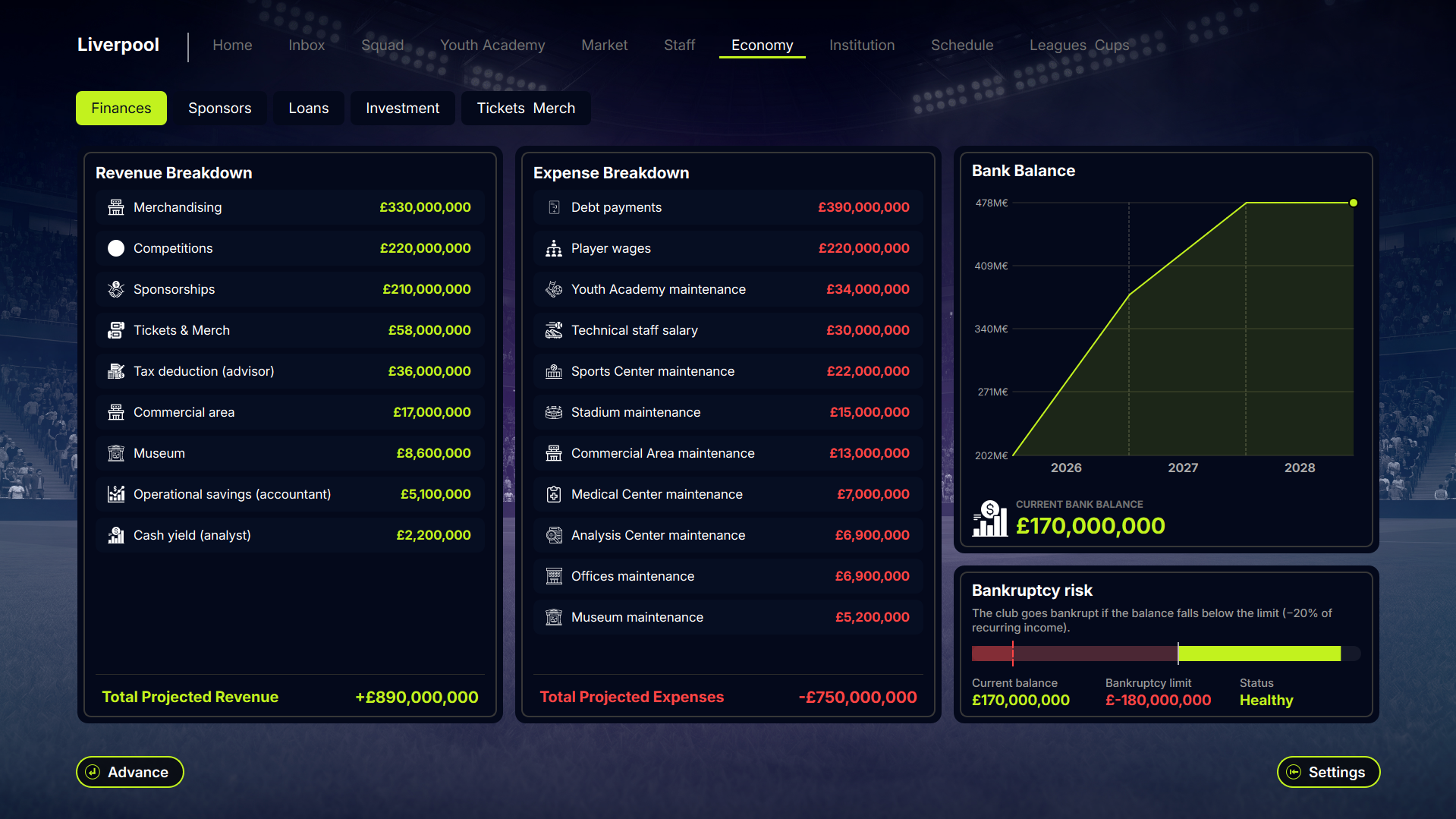Click the Player wages icon
This screenshot has width=1456, height=819.
tap(554, 248)
